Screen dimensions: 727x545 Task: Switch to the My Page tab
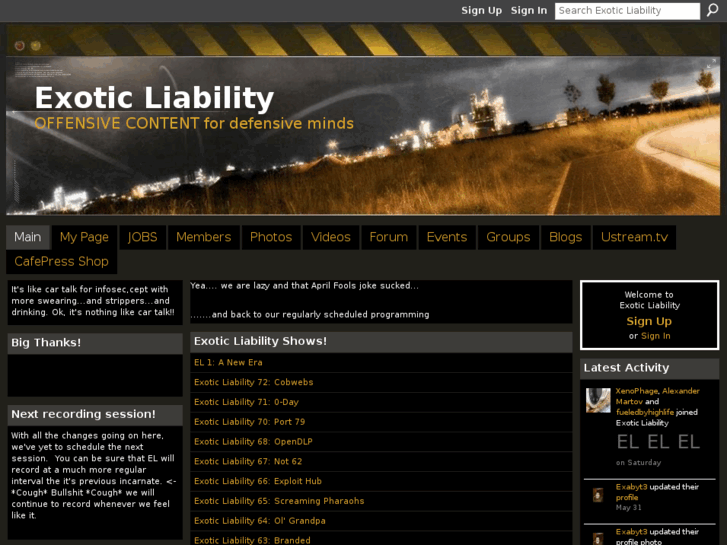coord(84,237)
